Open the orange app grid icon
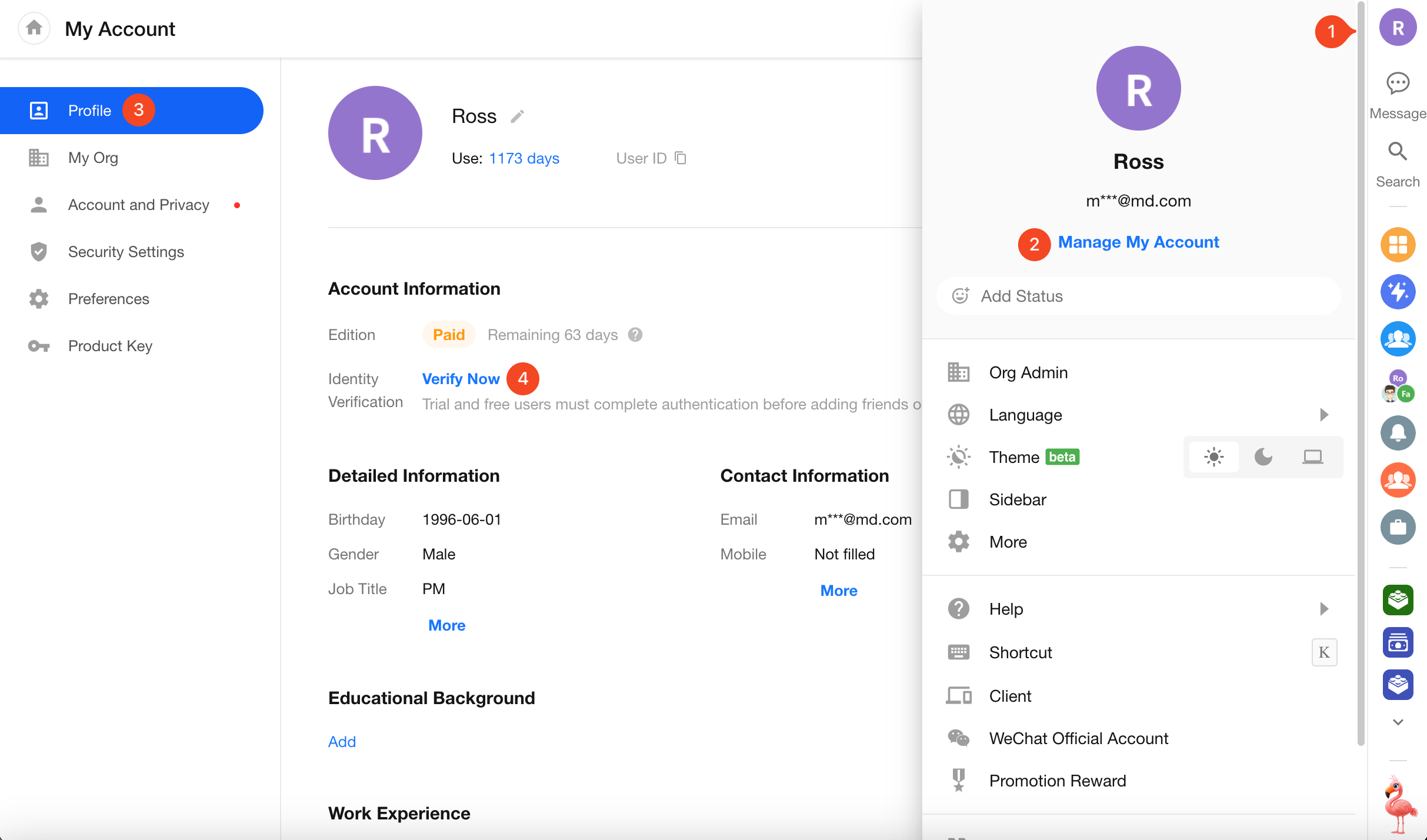Screen dimensions: 1427x840 point(1398,244)
